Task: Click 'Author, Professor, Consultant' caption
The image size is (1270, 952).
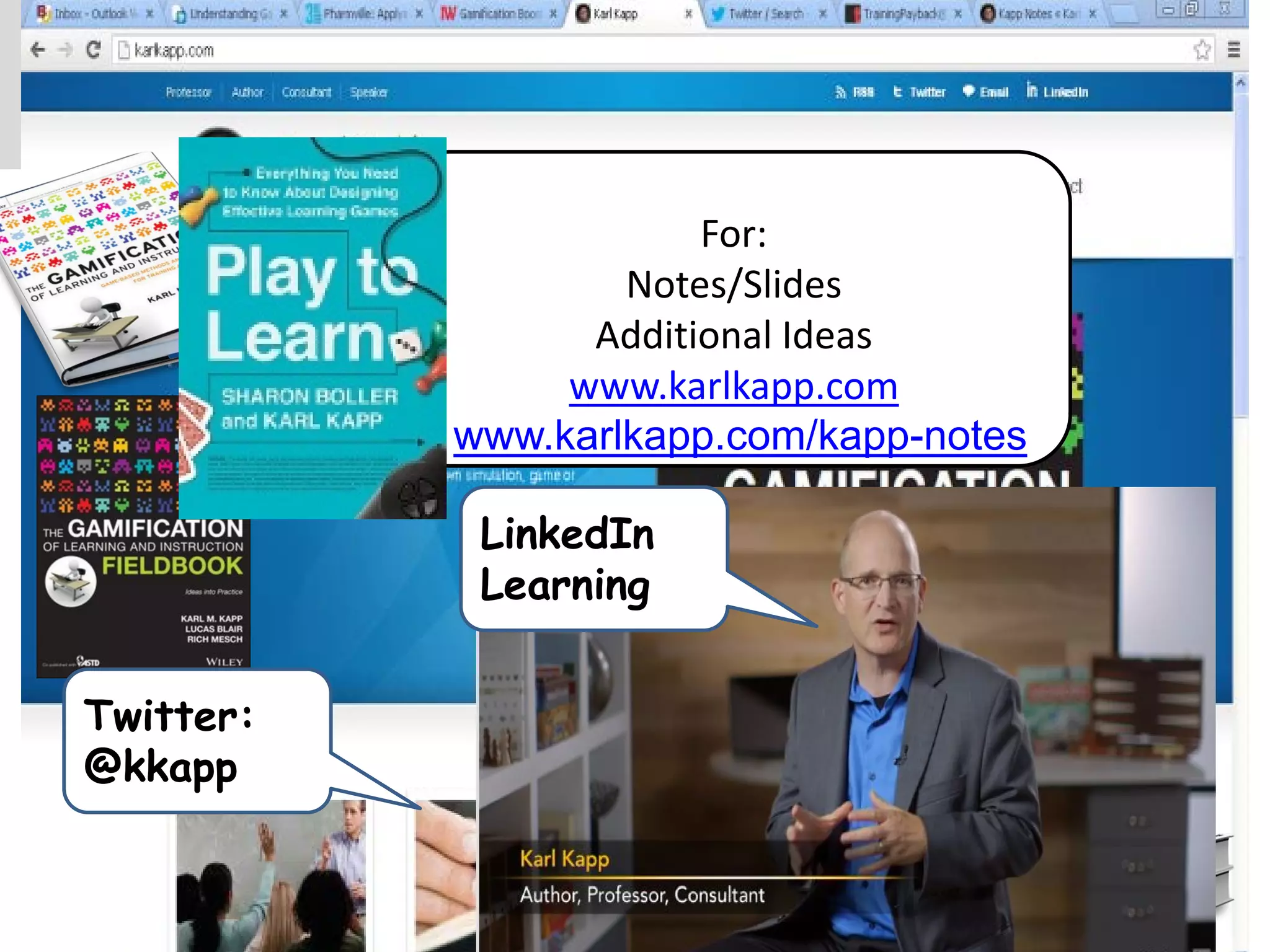Action: (x=642, y=895)
